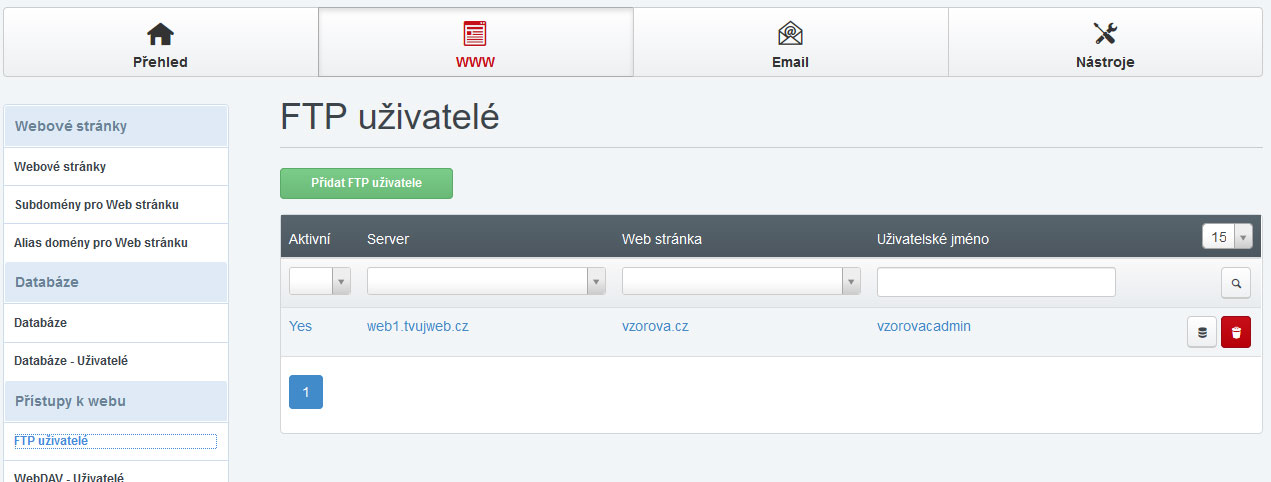Click the magnifier search filter icon

pos(1236,284)
